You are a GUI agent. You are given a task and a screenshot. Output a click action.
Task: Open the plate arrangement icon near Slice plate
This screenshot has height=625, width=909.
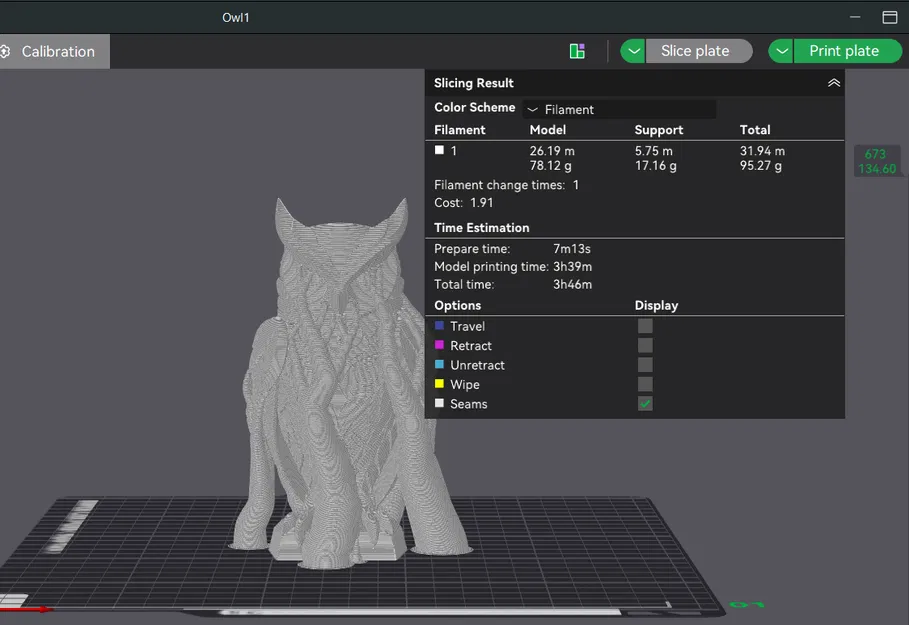(577, 50)
